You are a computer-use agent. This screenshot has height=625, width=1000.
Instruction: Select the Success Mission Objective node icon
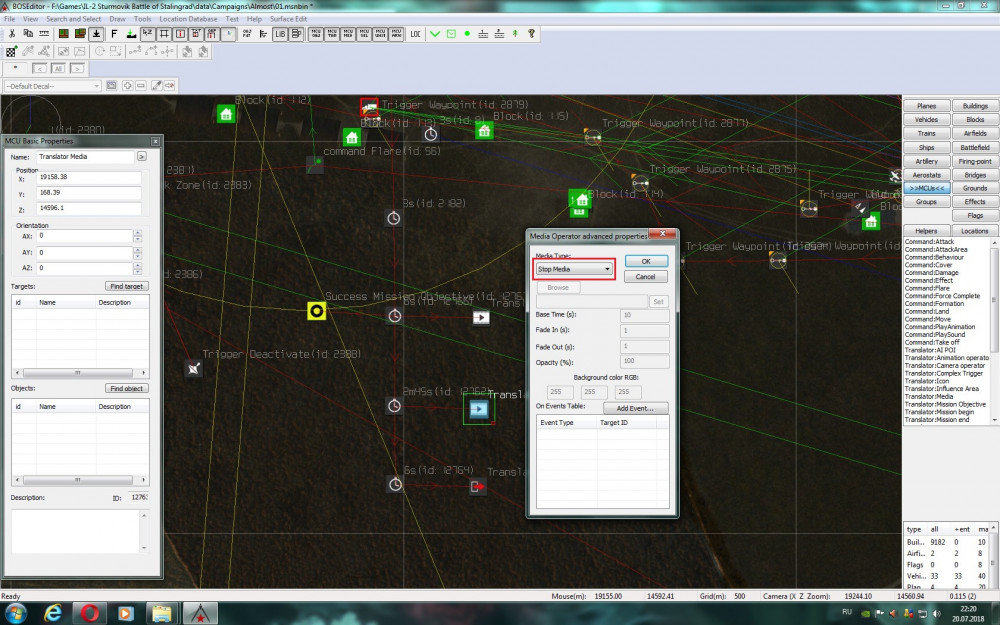click(316, 311)
